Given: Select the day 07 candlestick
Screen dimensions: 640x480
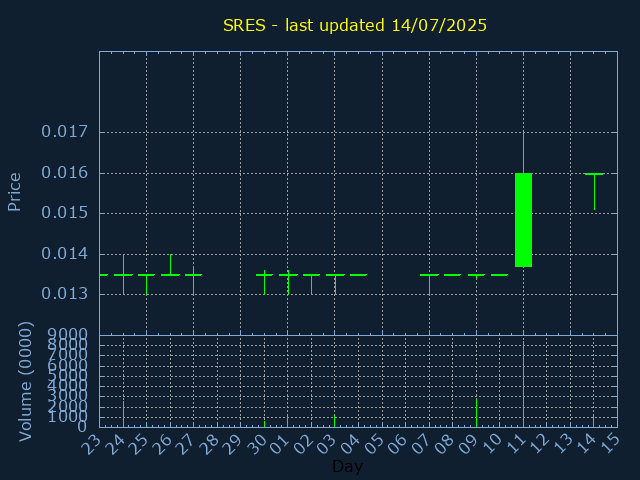Looking at the screenshot, I should pyautogui.click(x=429, y=284).
